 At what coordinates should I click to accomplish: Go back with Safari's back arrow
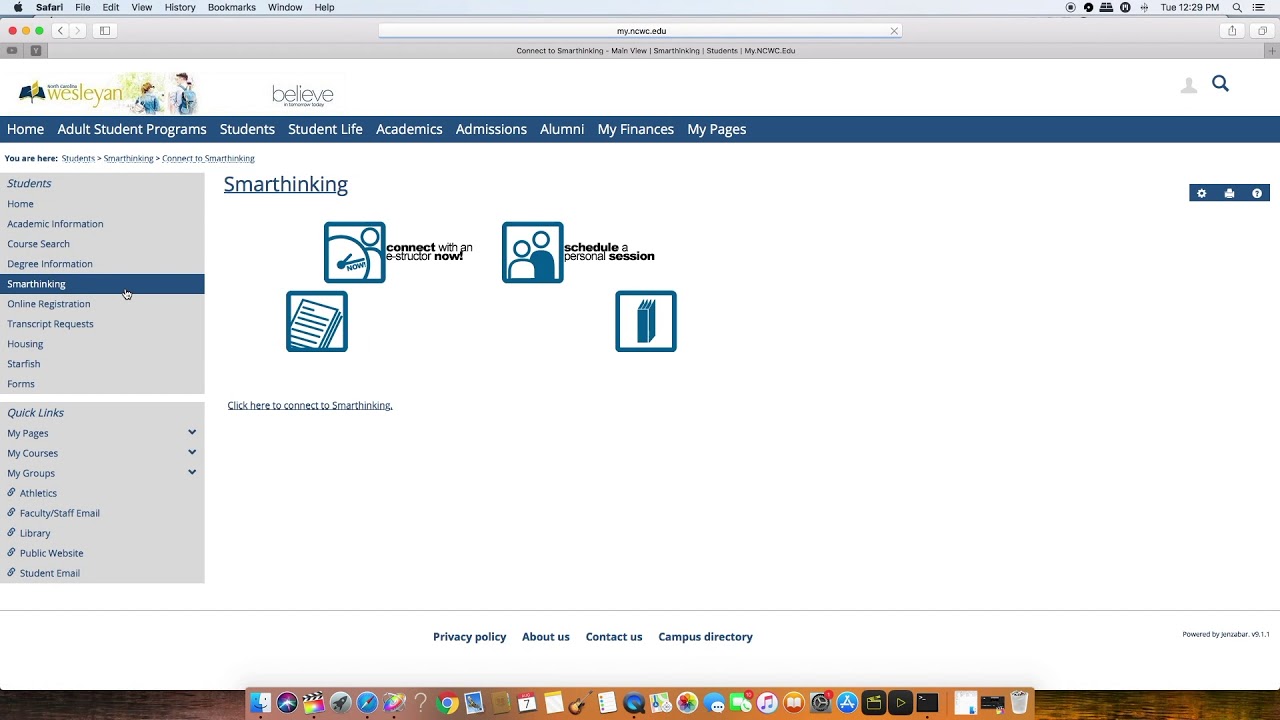coord(60,31)
